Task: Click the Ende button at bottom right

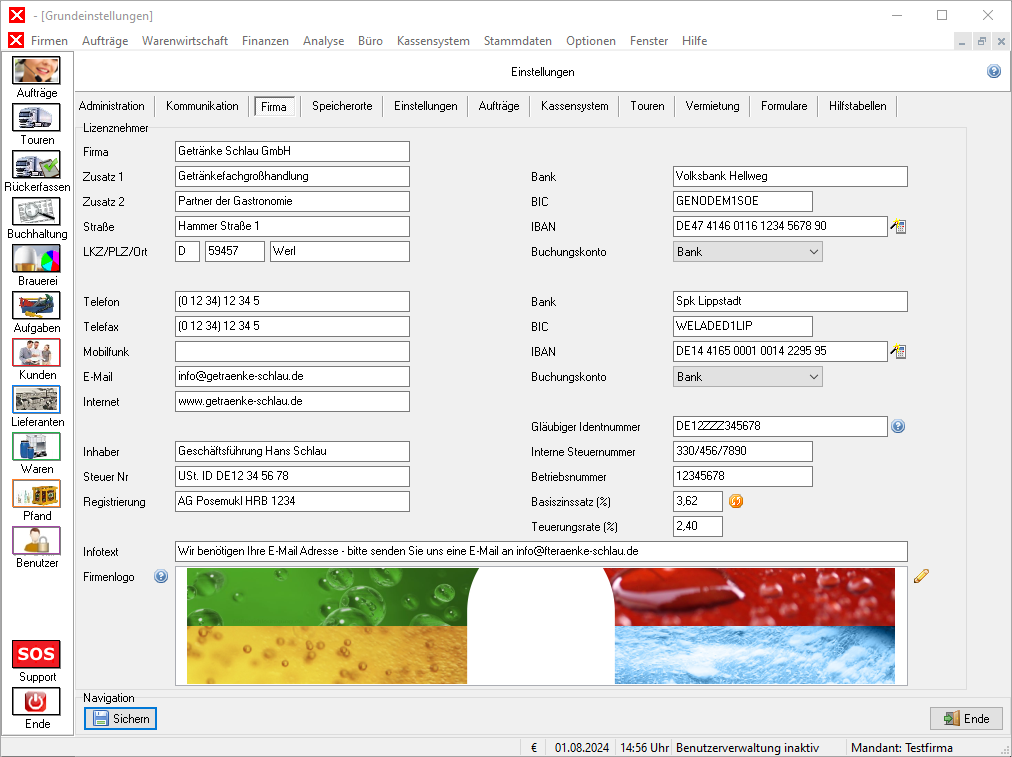Action: (966, 718)
